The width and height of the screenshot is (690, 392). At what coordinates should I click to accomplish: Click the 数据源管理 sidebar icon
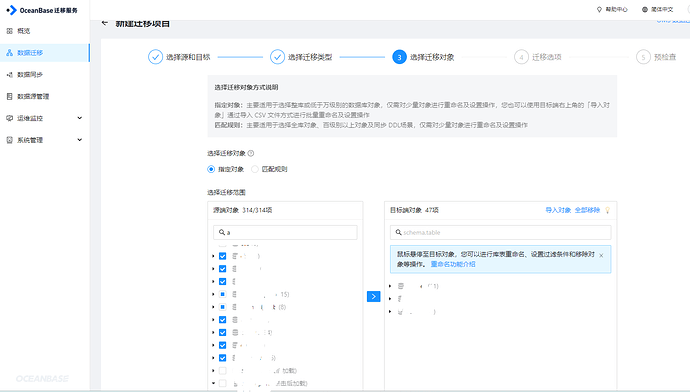(10, 96)
